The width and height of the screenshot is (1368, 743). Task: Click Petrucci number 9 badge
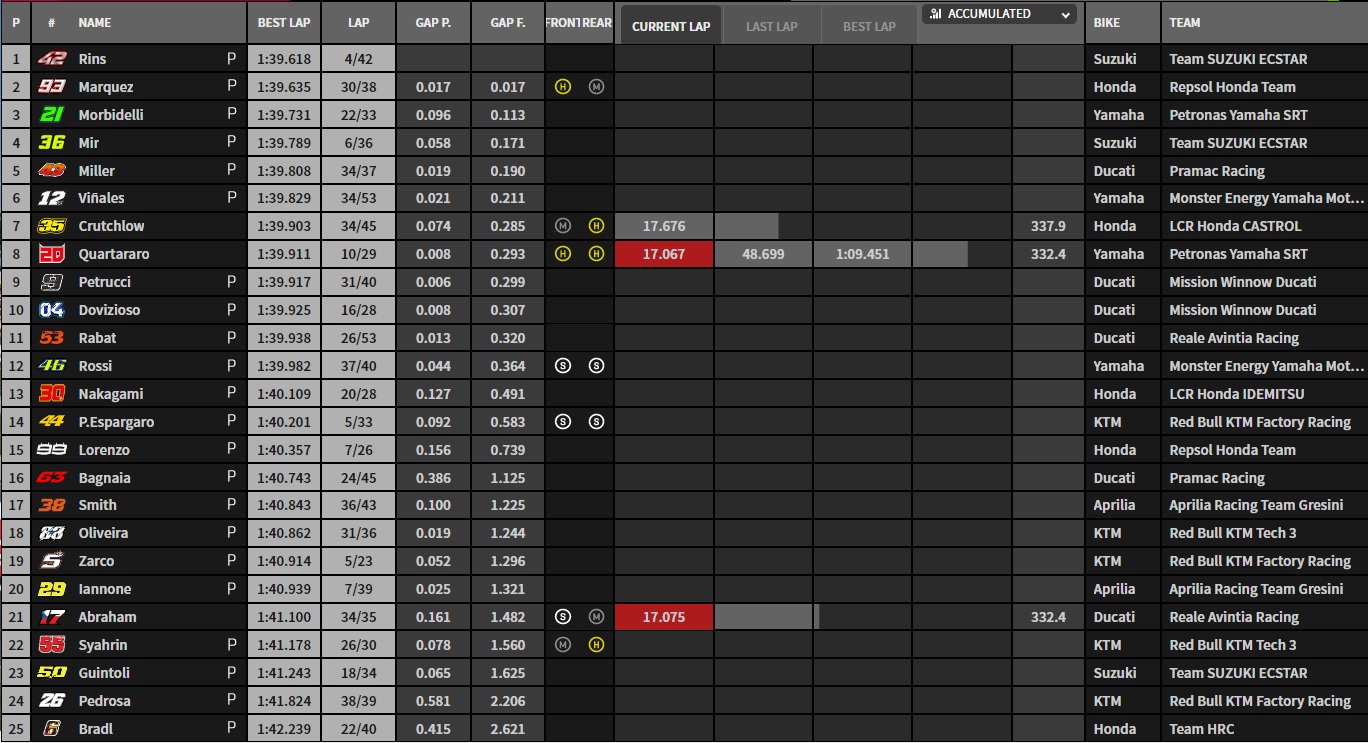(x=51, y=282)
